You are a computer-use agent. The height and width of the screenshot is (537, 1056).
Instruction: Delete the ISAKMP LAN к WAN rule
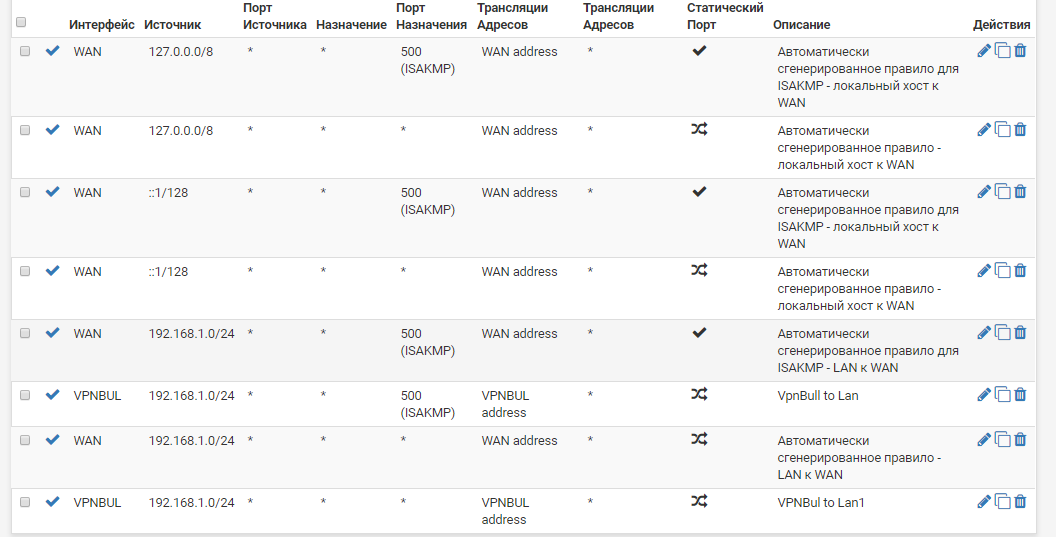pos(1020,332)
